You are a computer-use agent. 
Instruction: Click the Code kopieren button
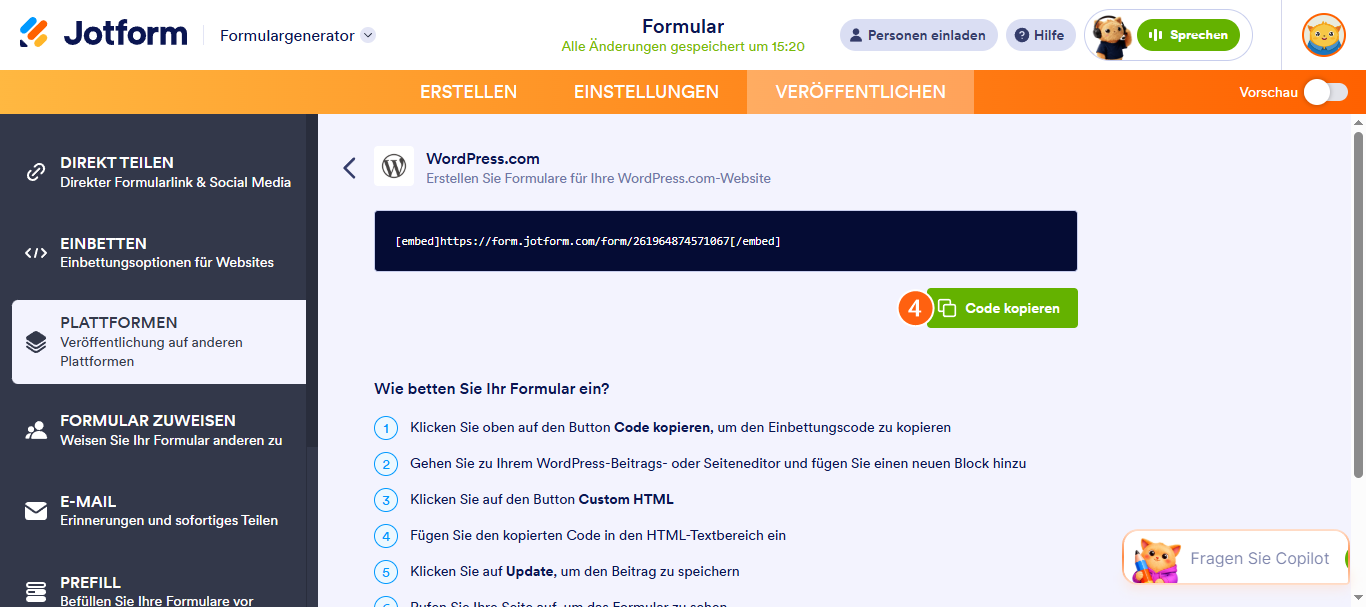pos(1002,308)
